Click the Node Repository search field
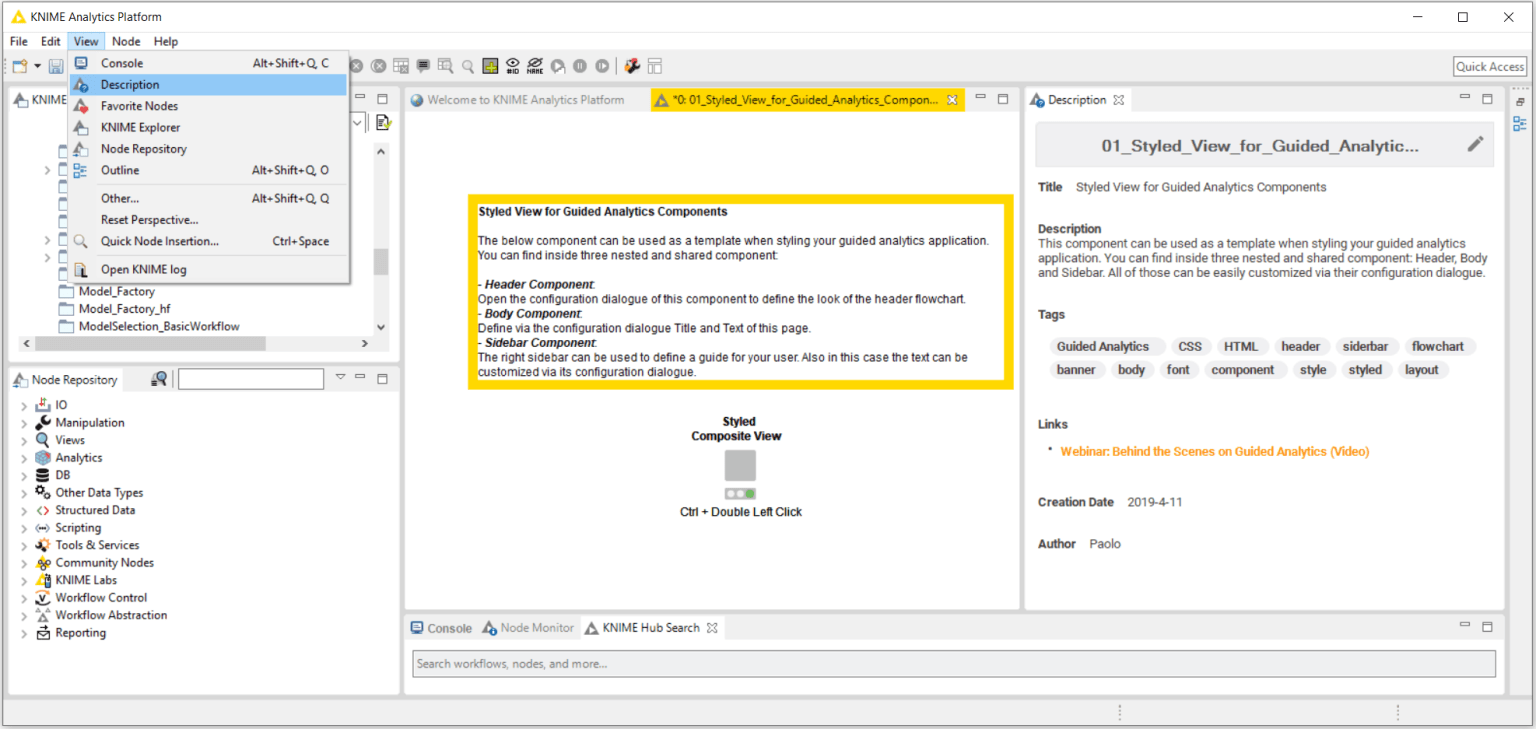 [251, 379]
